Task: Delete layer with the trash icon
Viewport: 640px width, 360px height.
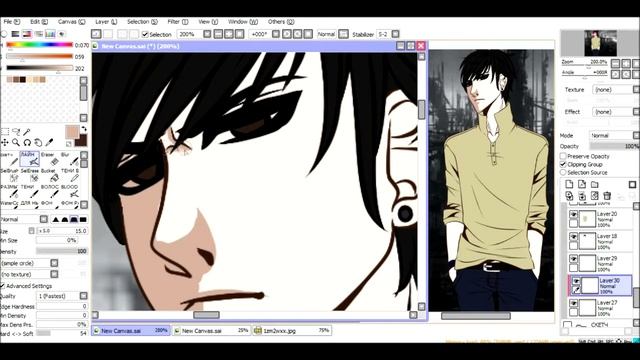Action: click(x=607, y=196)
